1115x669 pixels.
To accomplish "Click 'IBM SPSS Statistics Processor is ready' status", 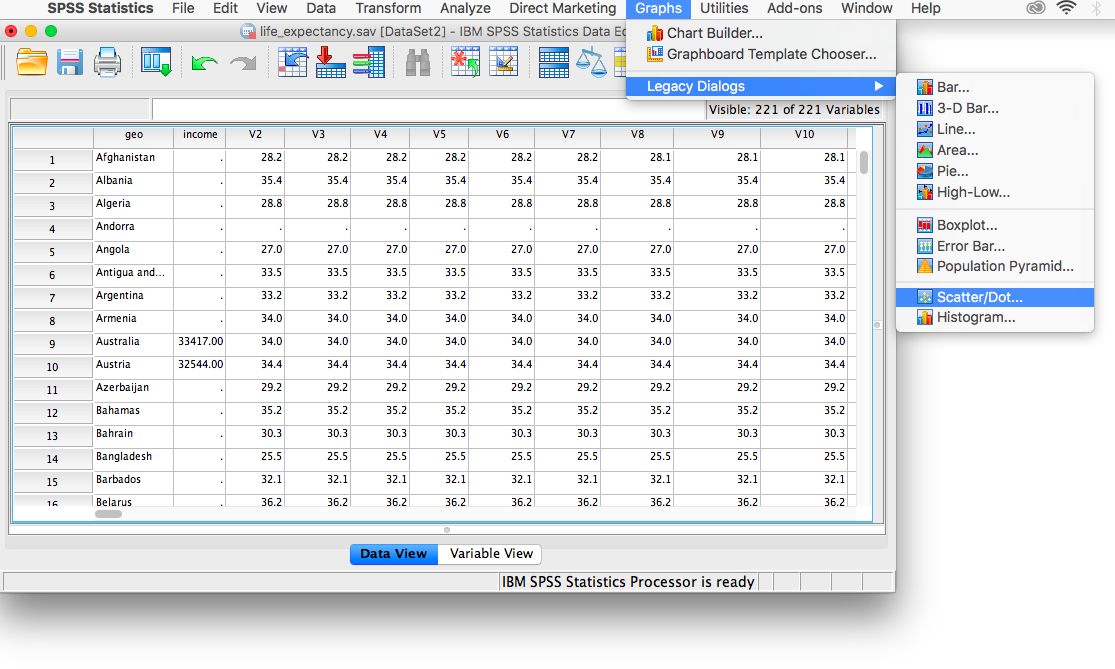I will [628, 582].
